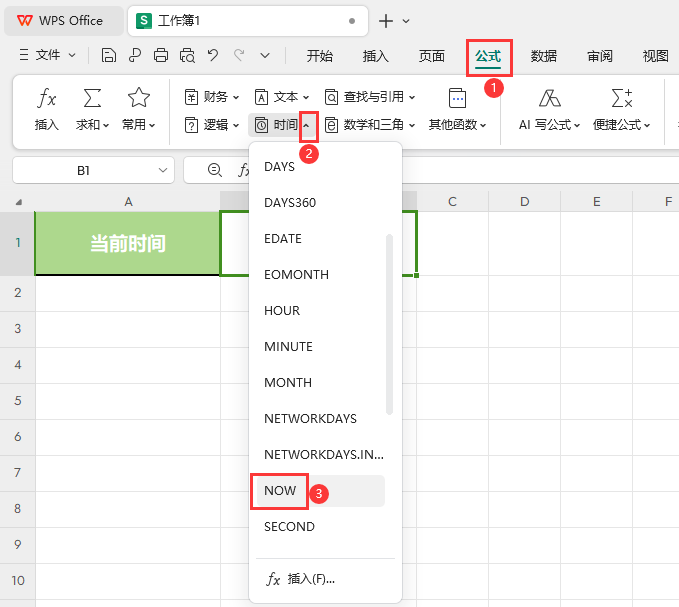Switch to the 开始 ribbon tab
This screenshot has height=607, width=679.
[320, 56]
